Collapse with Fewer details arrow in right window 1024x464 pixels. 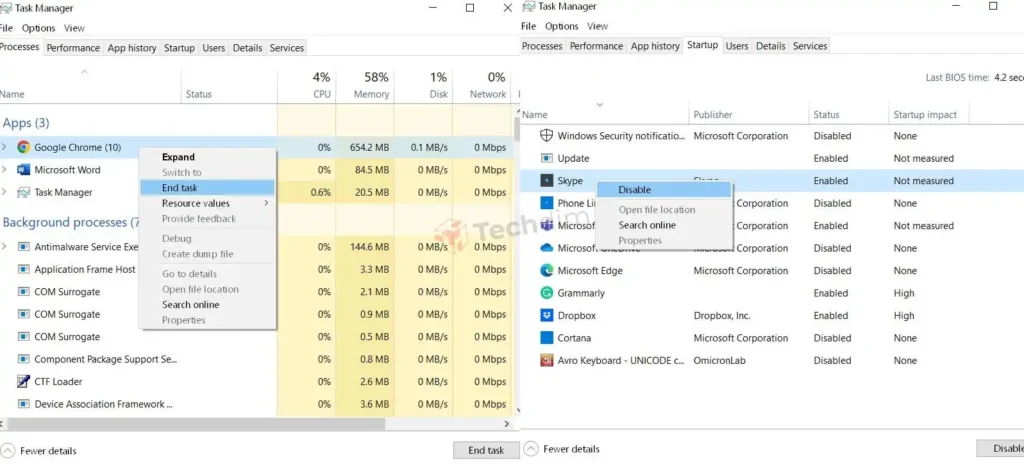[x=531, y=449]
